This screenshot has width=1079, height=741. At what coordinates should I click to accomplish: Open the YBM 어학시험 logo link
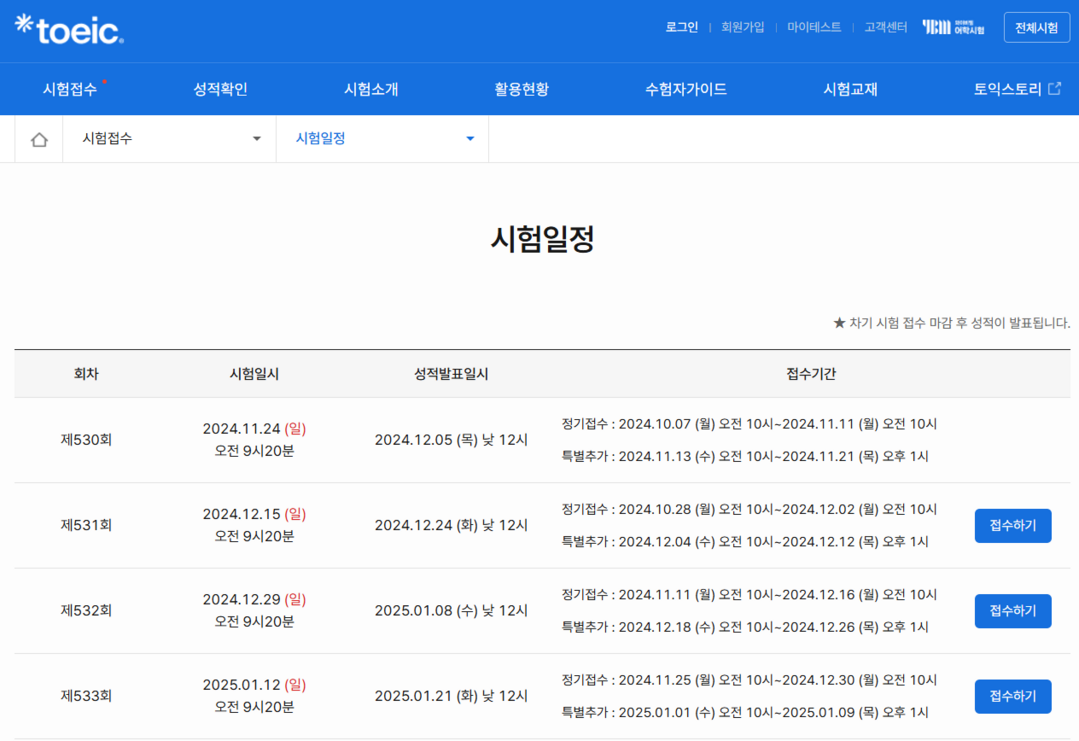coord(953,28)
